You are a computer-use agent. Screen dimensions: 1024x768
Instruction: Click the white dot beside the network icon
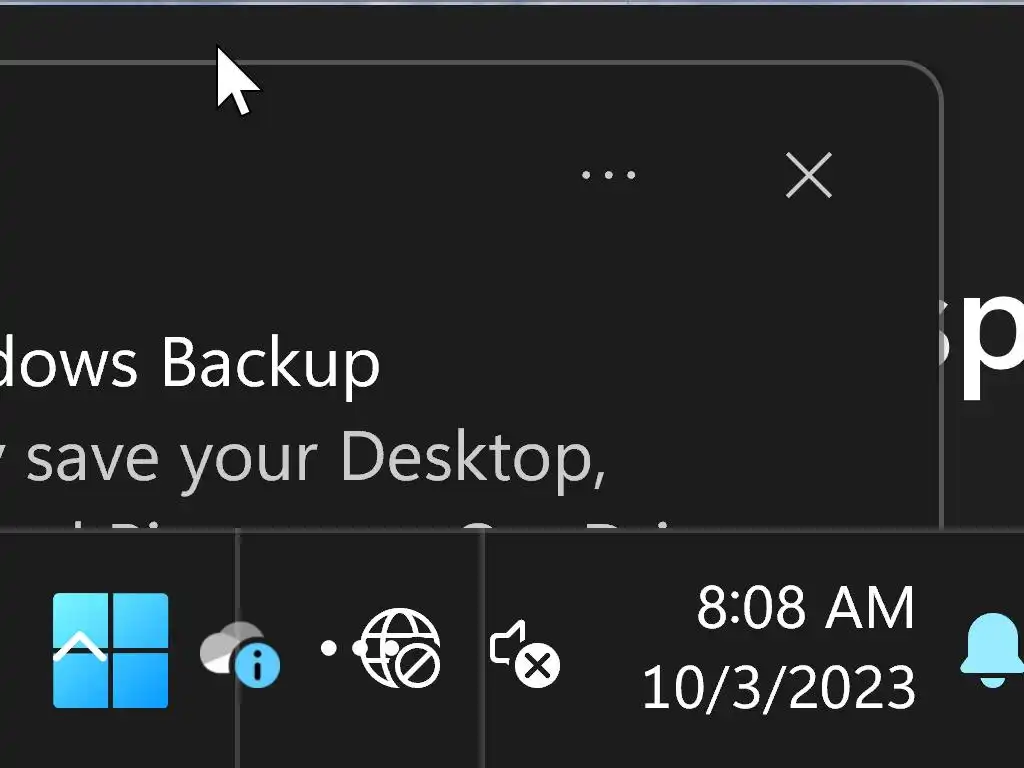click(328, 648)
